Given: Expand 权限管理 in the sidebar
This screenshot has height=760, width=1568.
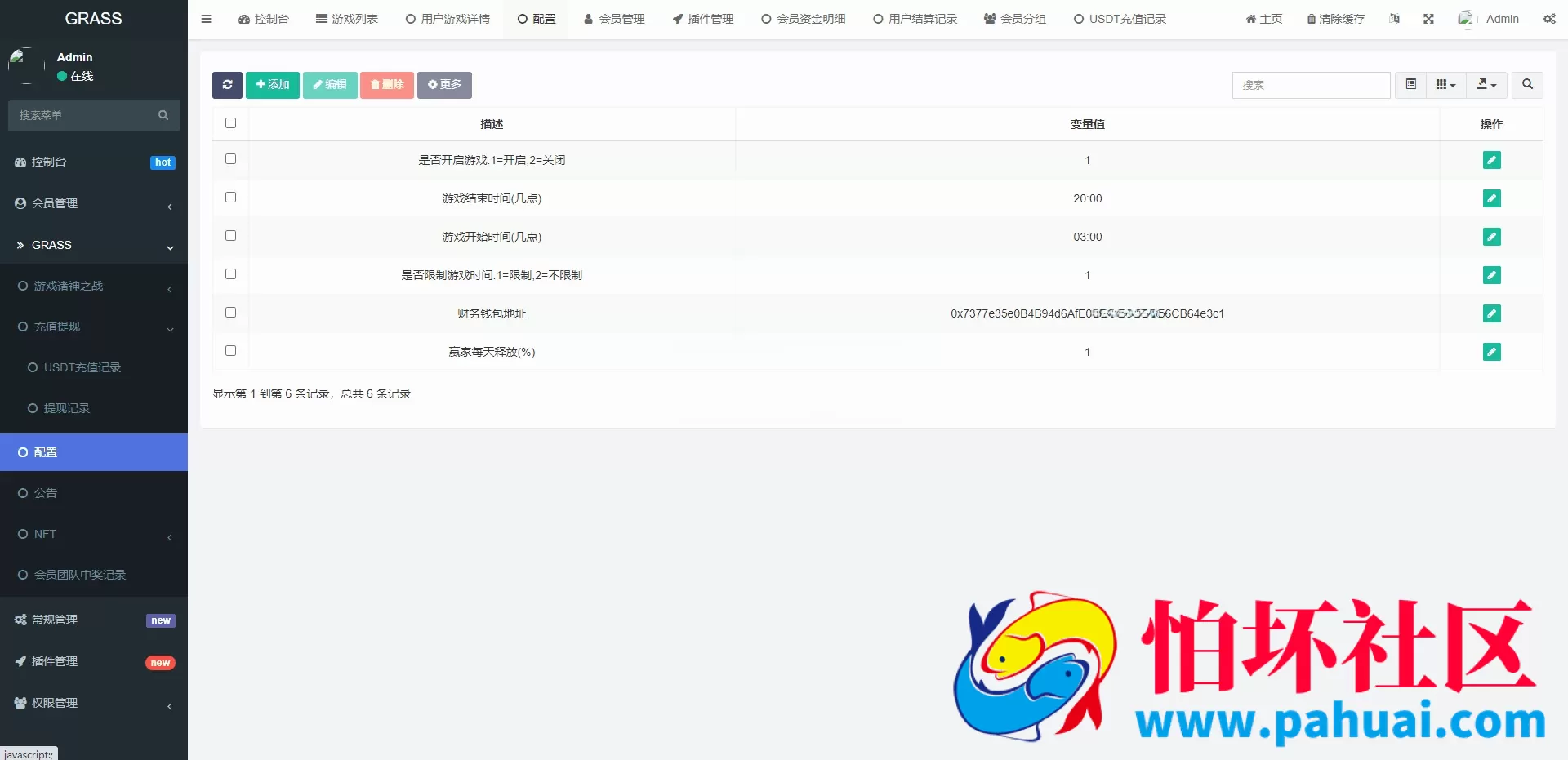Looking at the screenshot, I should coord(94,703).
